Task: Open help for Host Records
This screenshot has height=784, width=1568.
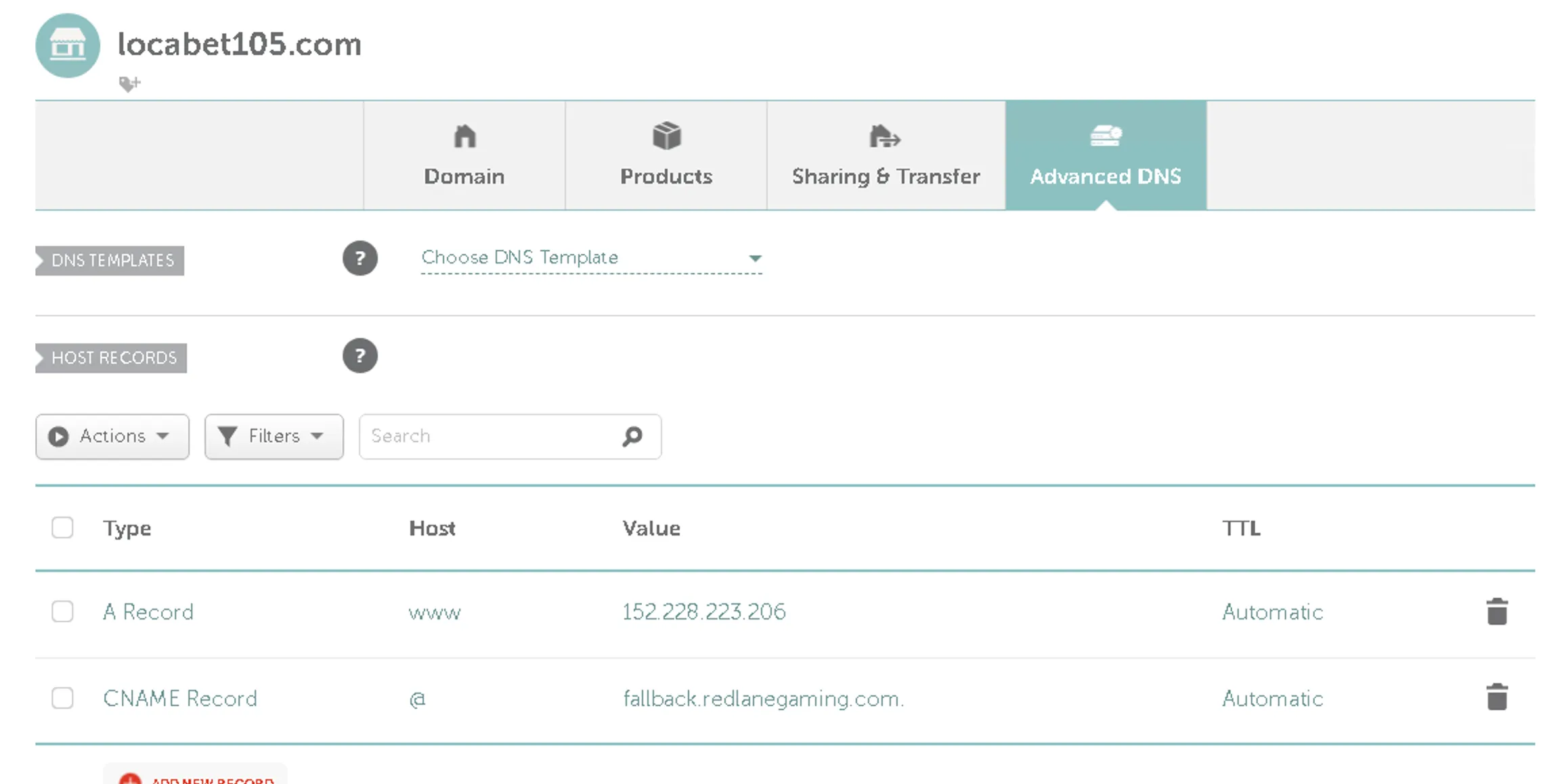Action: (x=360, y=356)
